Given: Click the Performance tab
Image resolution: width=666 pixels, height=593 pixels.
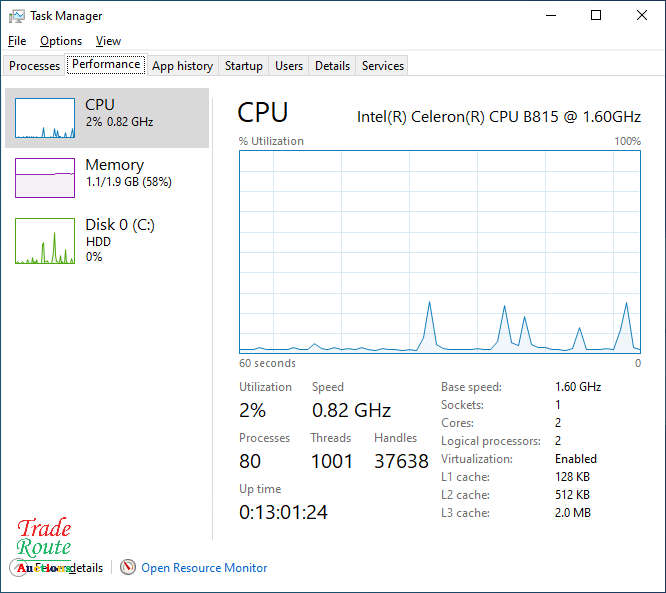Looking at the screenshot, I should pyautogui.click(x=106, y=64).
